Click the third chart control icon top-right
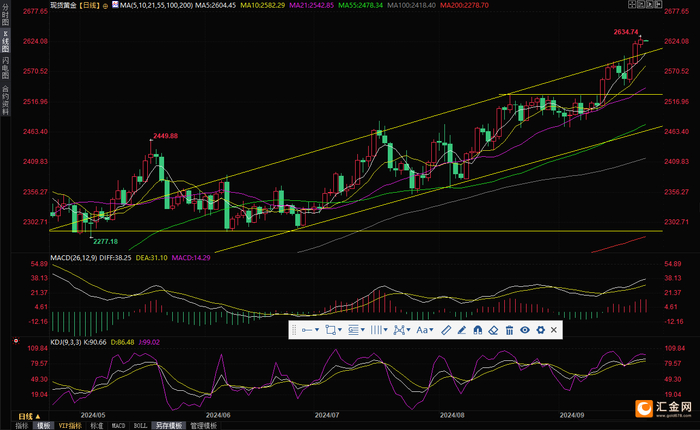This screenshot has width=700, height=430. pos(649,4)
